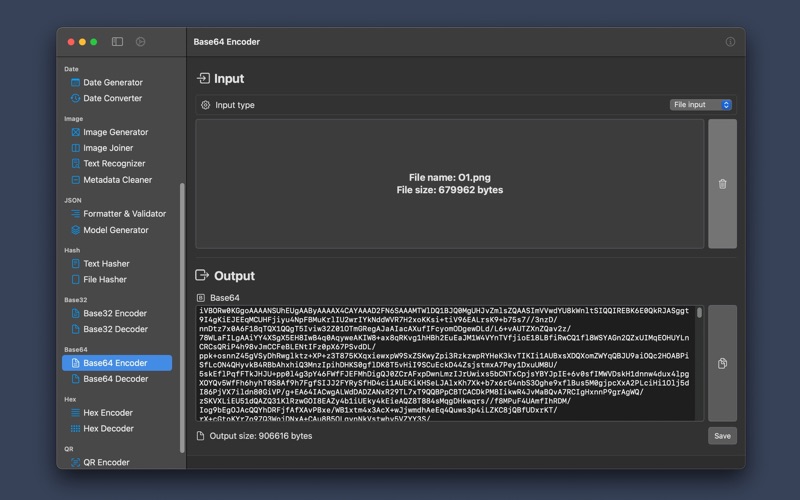Select the highlighted Base64 Encoder item
The image size is (800, 500).
117,363
